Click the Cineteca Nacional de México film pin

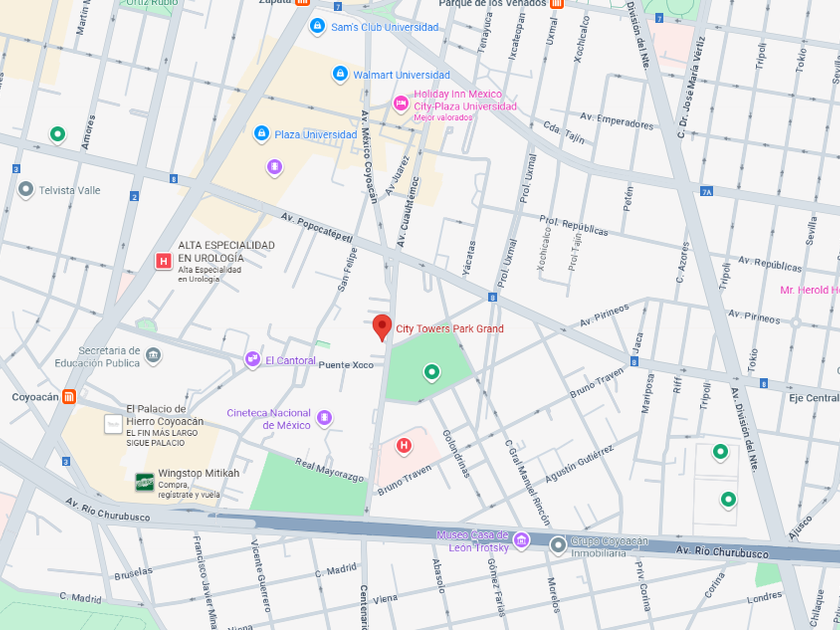[x=324, y=418]
